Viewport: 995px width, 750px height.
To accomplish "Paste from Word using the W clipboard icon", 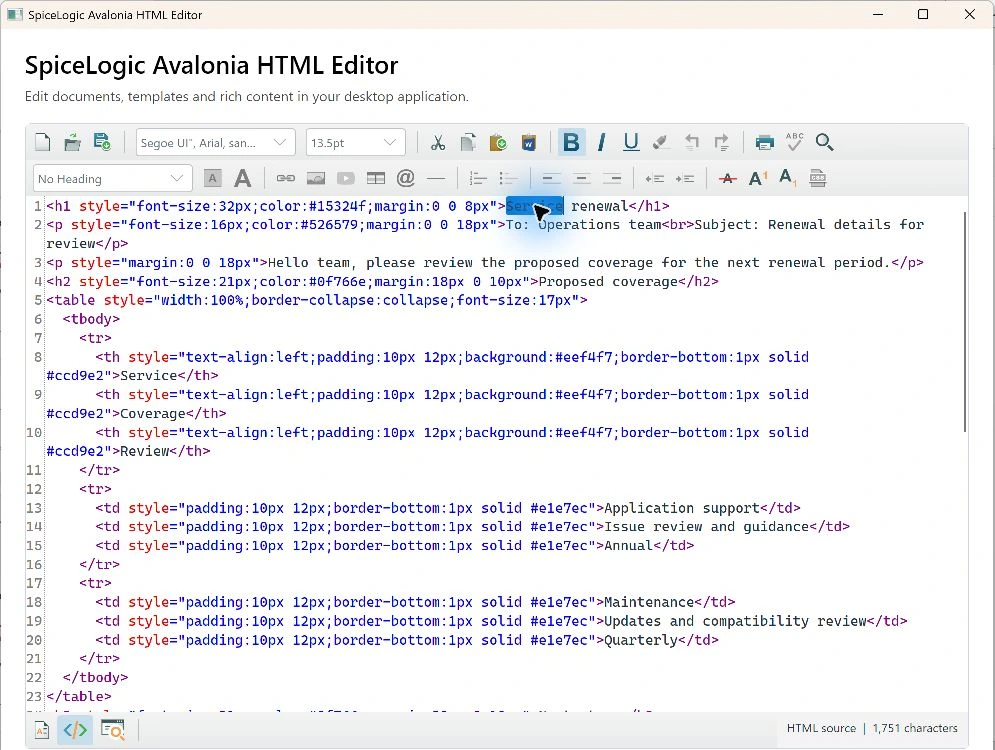I will [x=529, y=142].
